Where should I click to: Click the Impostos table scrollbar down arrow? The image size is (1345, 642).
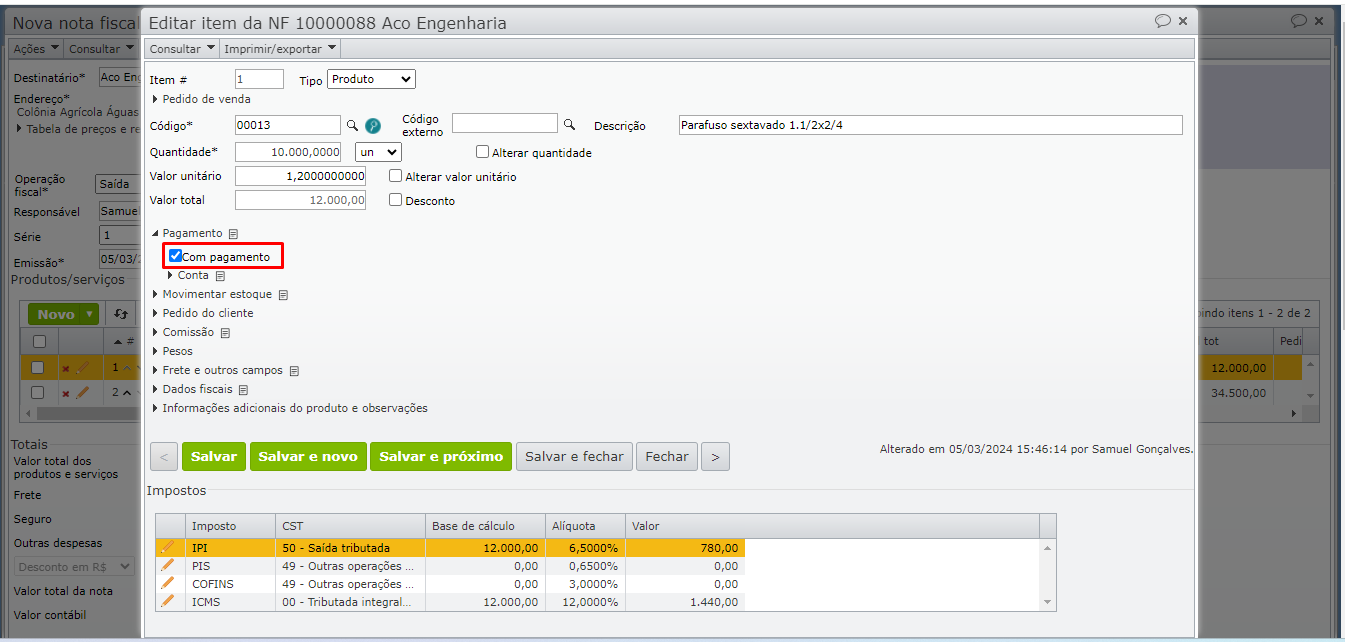point(1048,602)
